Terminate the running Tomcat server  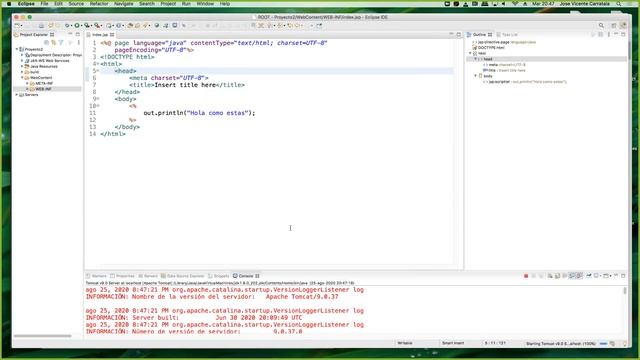click(x=526, y=276)
